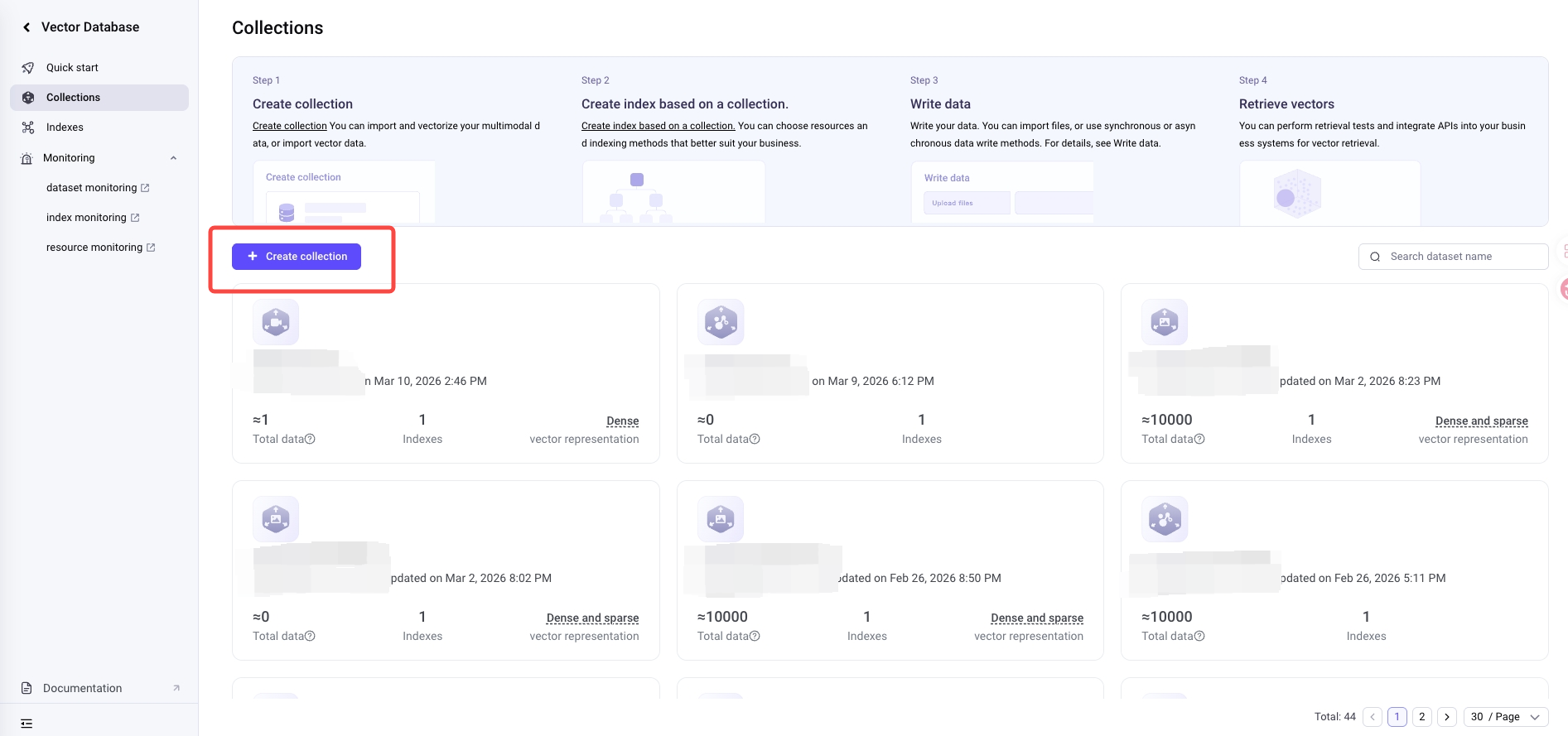Collapse the Monitoring menu section
The height and width of the screenshot is (736, 1568).
(173, 158)
